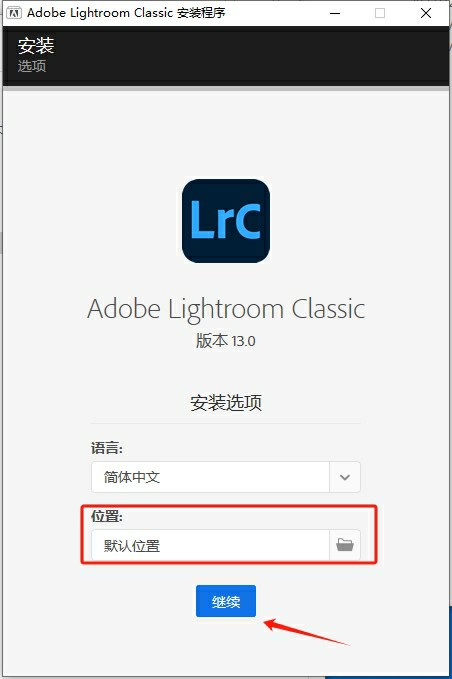
Task: Click the 安装 header title
Action: coord(36,45)
